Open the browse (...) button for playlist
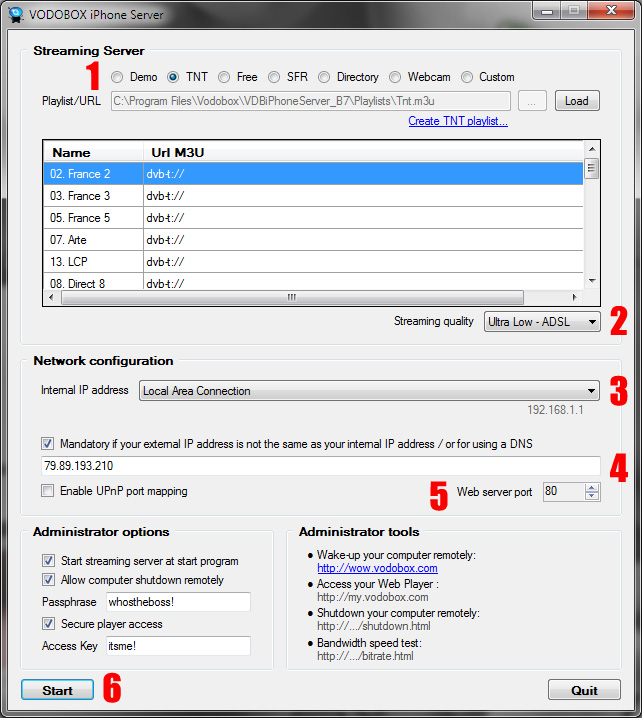Viewport: 642px width, 718px height. (x=532, y=101)
